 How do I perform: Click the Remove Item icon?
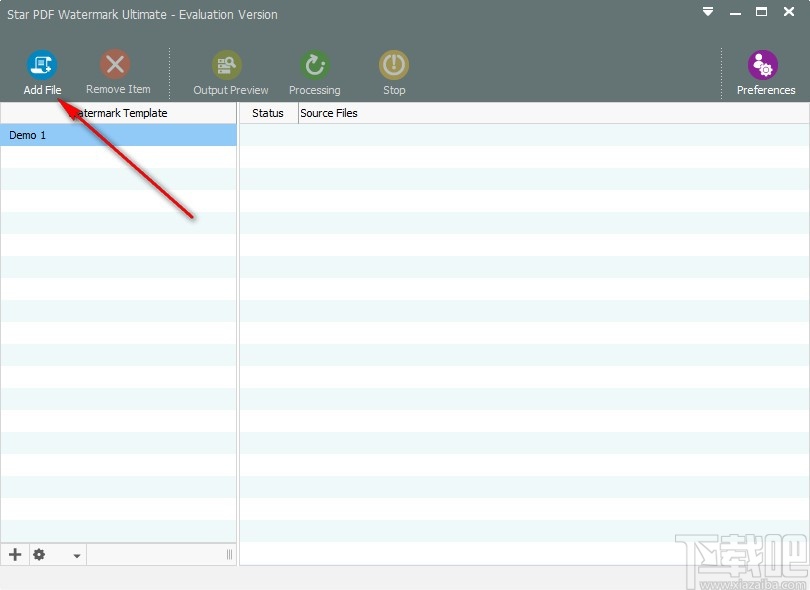point(115,65)
